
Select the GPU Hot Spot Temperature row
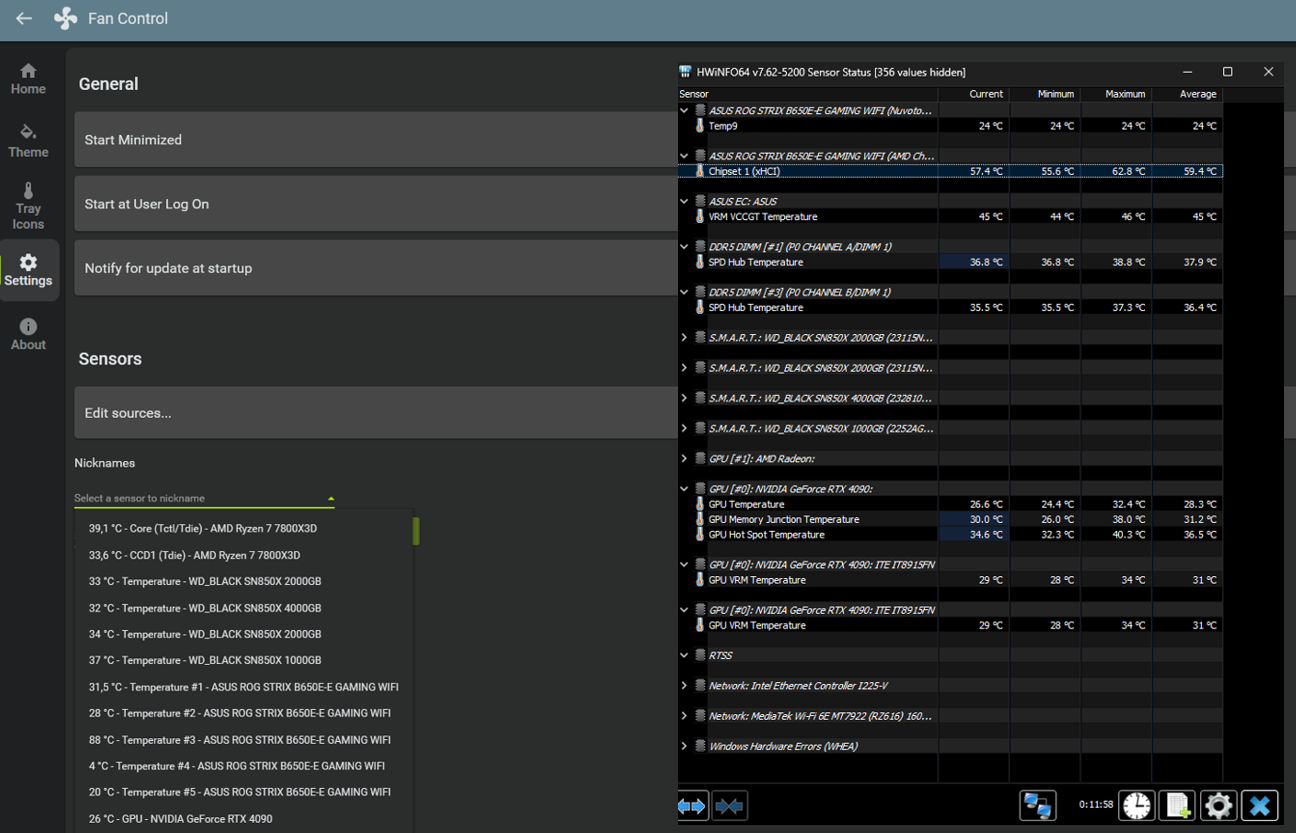(950, 534)
